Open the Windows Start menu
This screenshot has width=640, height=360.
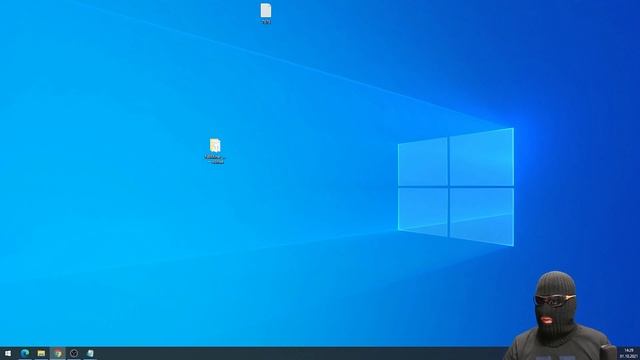pyautogui.click(x=8, y=353)
